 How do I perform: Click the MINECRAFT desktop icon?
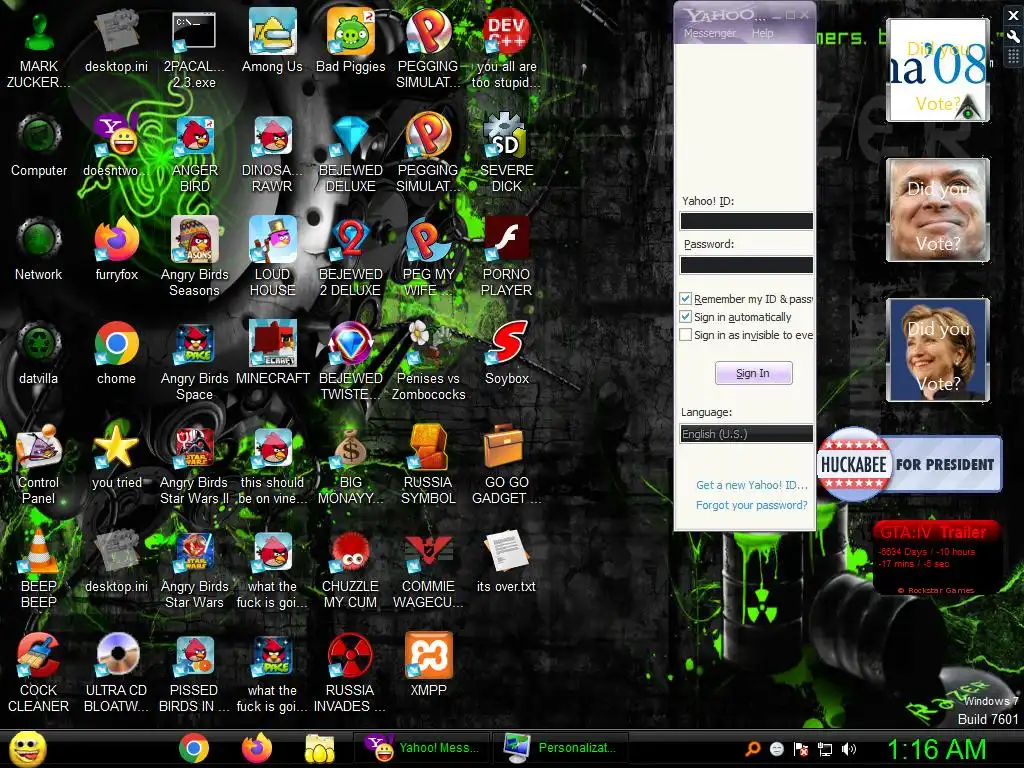pos(272,353)
